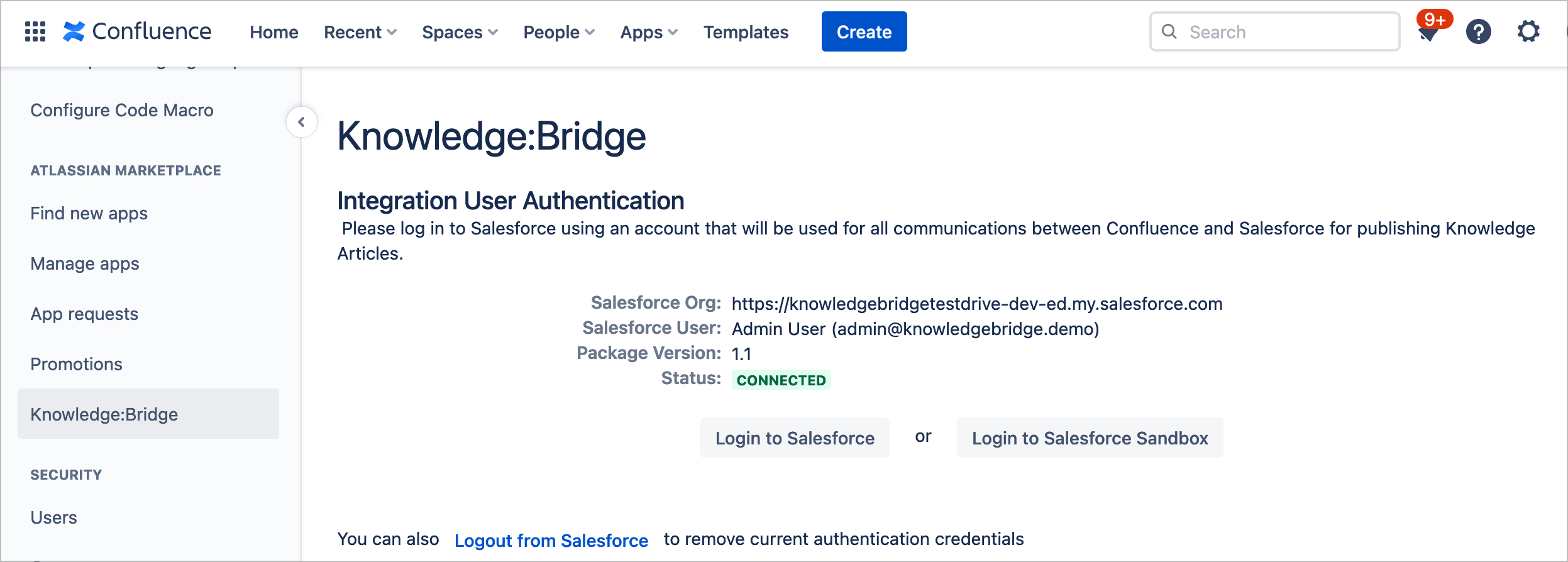Open the settings gear icon
The image size is (1568, 562).
[1528, 31]
